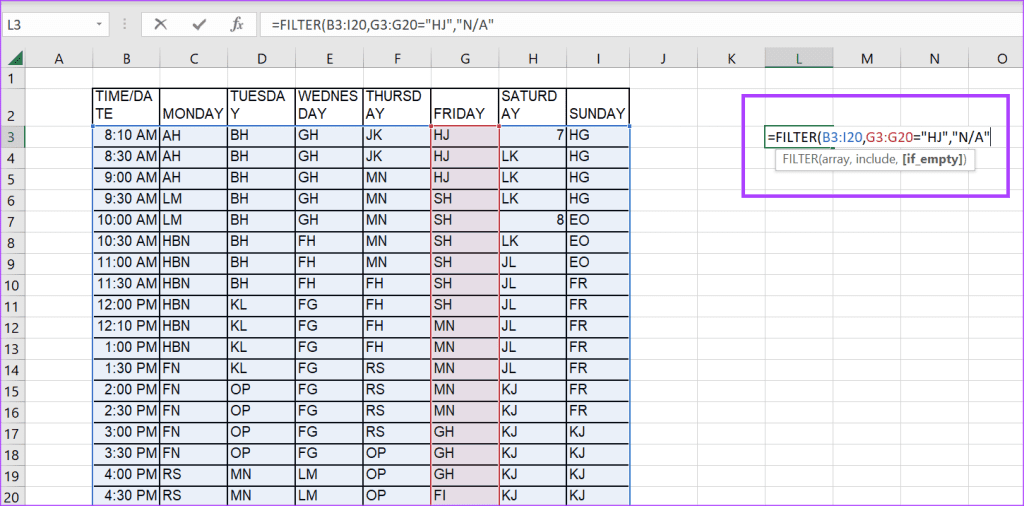Click the SUNDAY header cell
The height and width of the screenshot is (506, 1024).
[x=597, y=113]
